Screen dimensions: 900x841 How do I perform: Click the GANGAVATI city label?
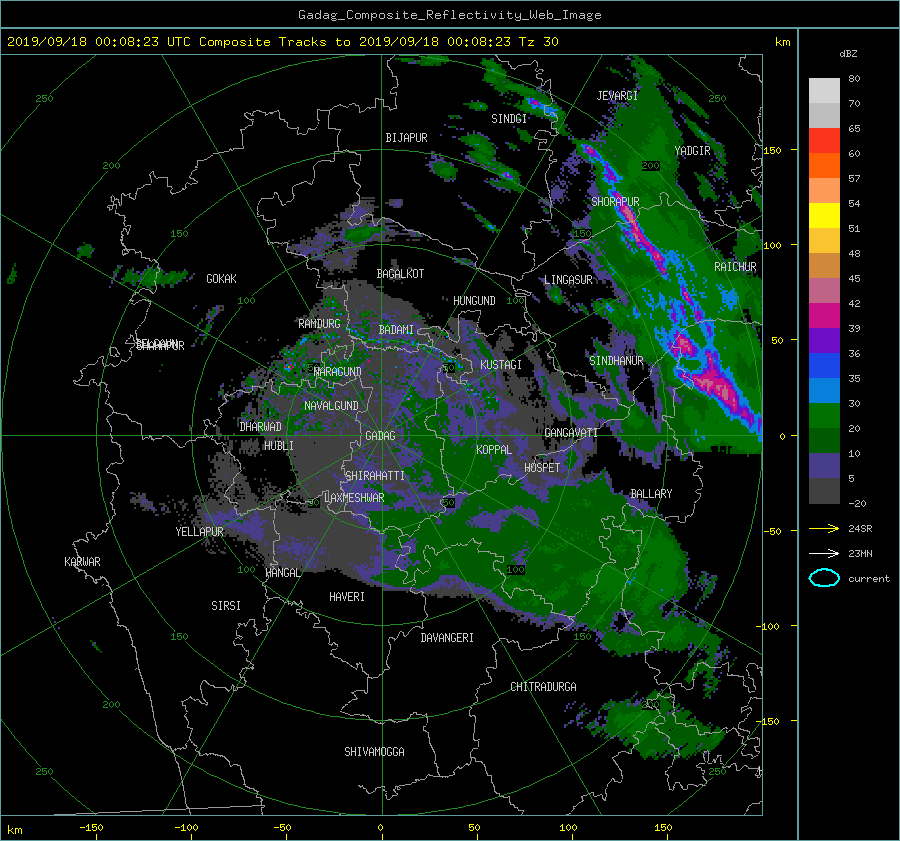click(x=571, y=433)
